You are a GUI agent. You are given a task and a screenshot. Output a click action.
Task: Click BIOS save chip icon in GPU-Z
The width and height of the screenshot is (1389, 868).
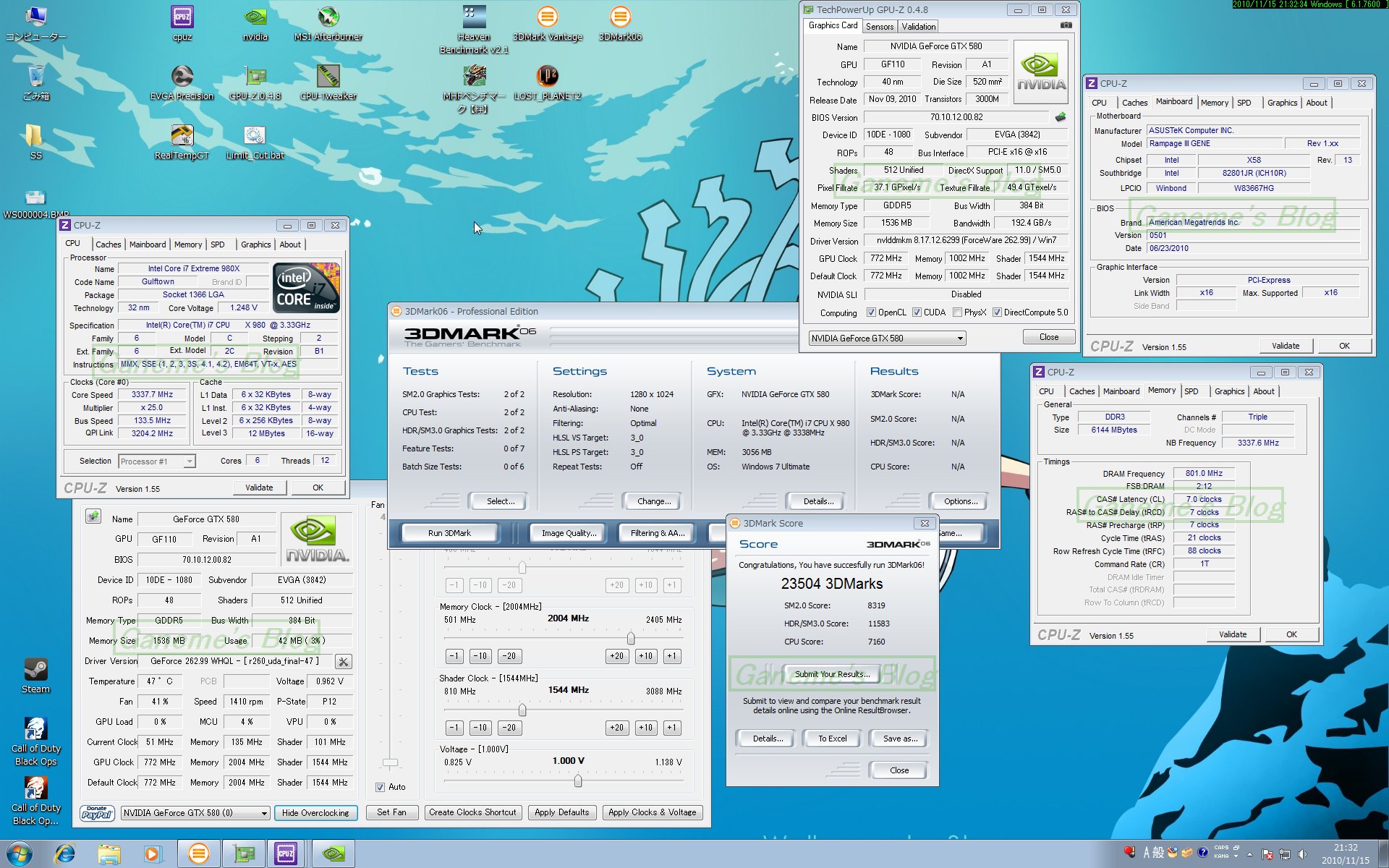(1061, 117)
